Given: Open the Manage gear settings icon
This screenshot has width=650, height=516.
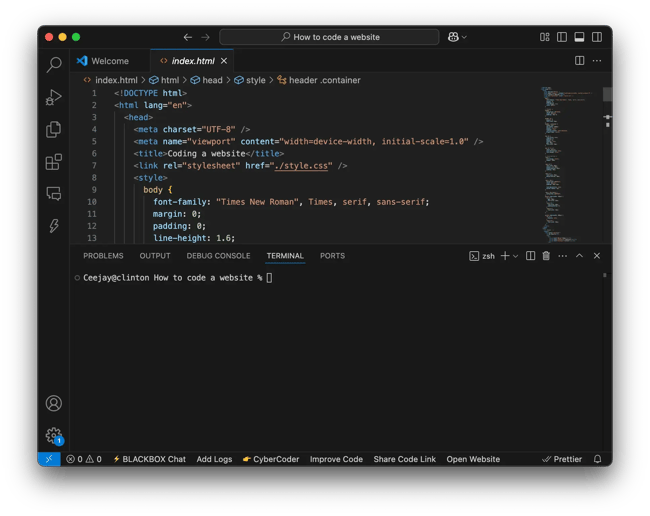Looking at the screenshot, I should [54, 435].
